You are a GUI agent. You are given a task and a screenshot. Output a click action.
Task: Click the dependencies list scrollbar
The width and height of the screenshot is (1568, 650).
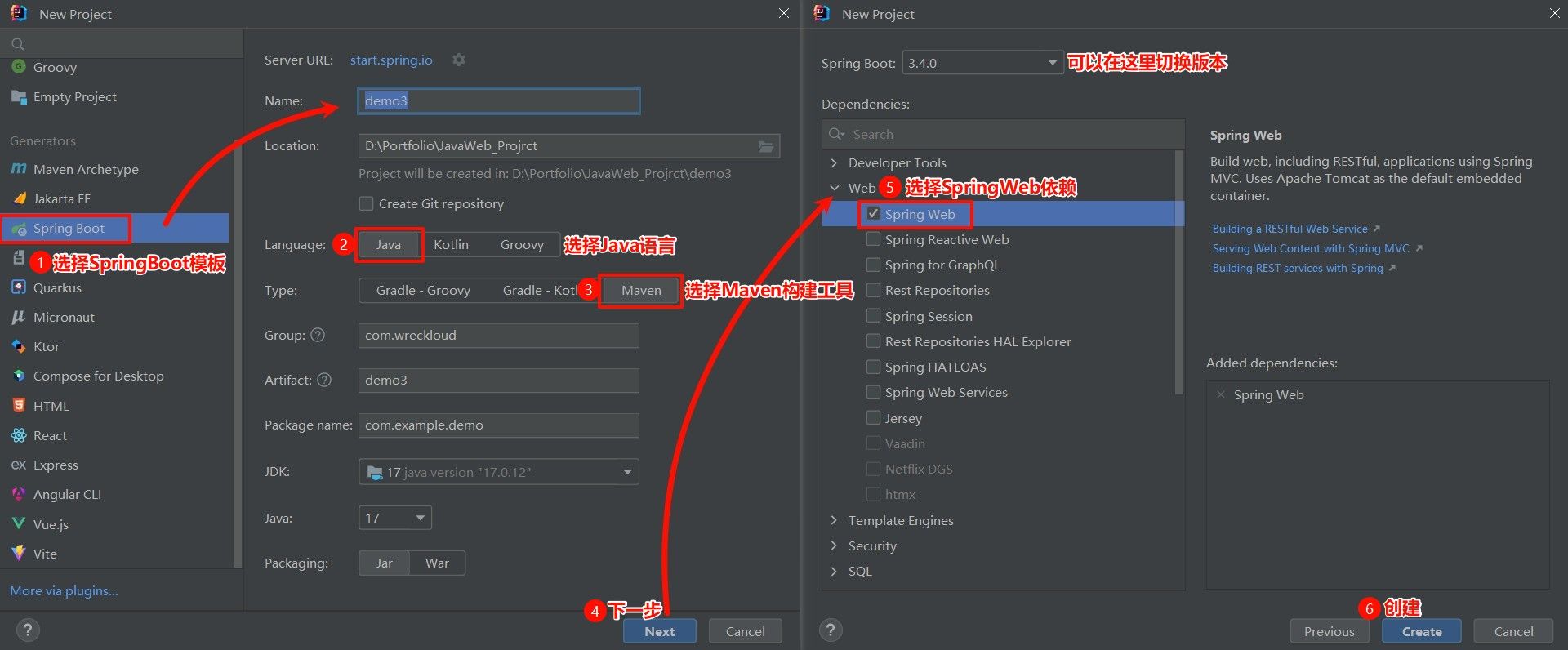coord(1178,272)
